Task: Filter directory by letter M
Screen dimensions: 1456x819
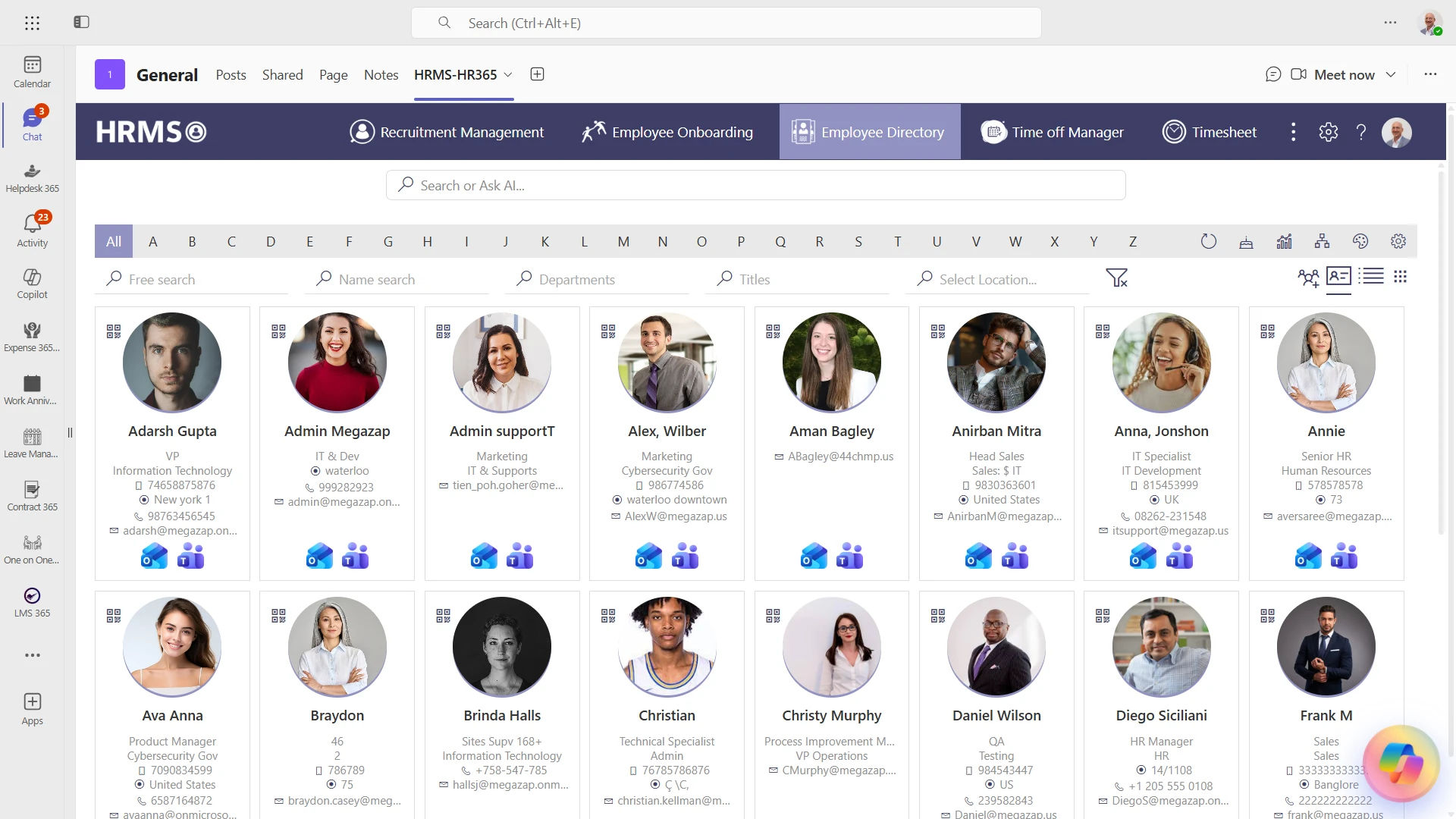Action: [623, 241]
